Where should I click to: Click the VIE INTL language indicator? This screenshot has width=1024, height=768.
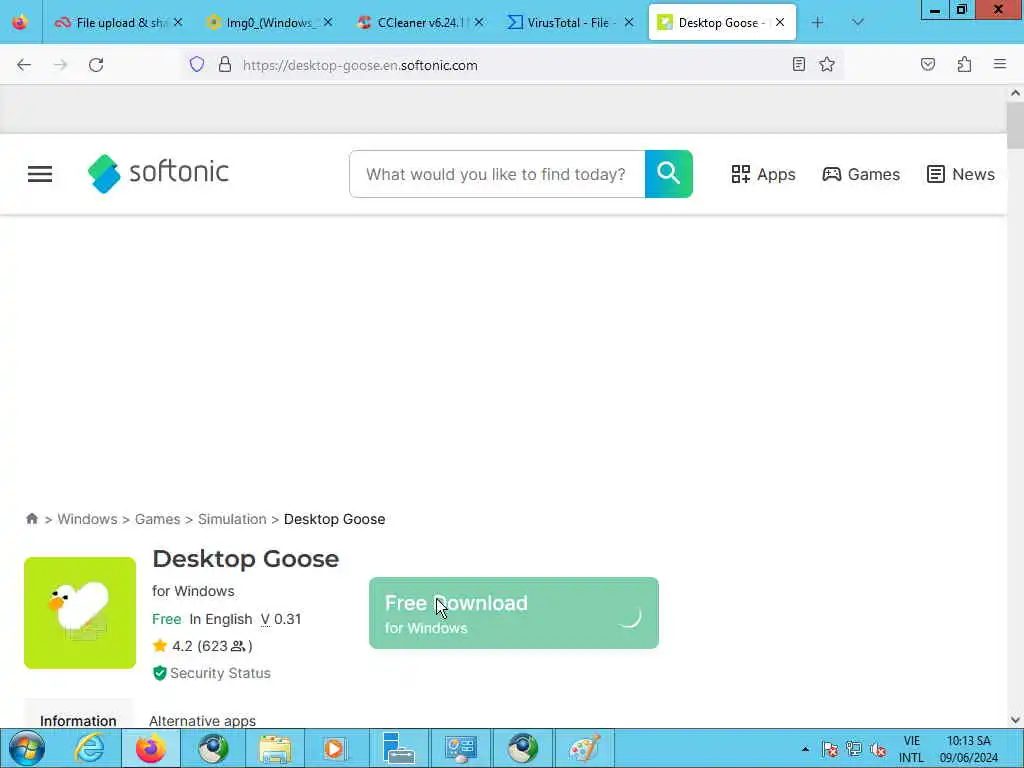[x=912, y=749]
